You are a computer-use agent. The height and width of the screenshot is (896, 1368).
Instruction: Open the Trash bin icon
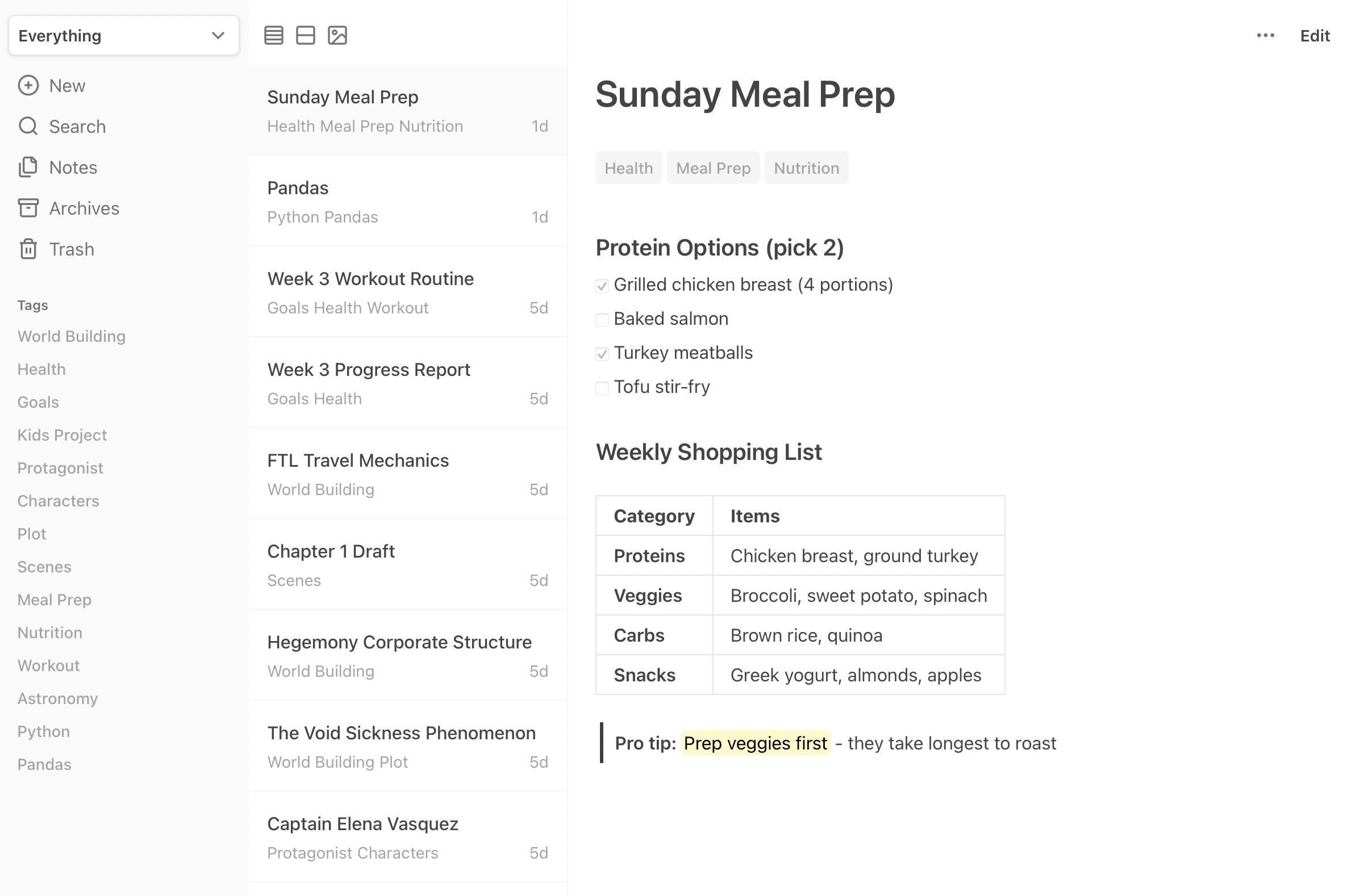pyautogui.click(x=28, y=249)
